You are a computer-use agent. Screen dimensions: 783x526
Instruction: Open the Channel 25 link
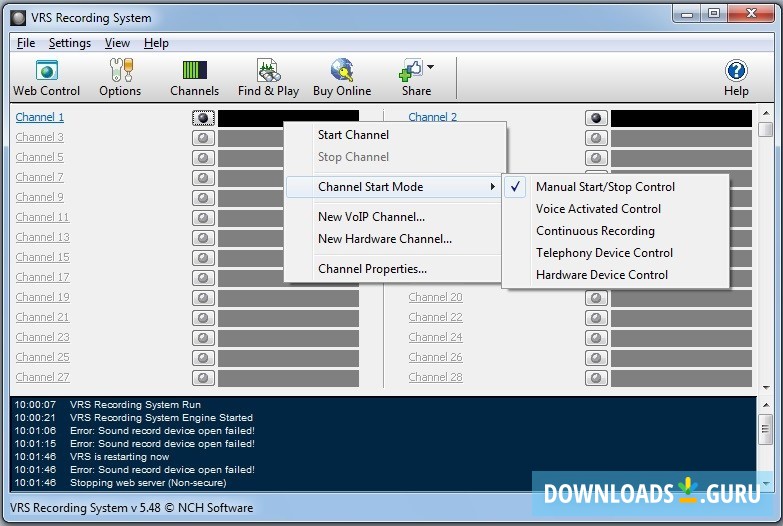click(42, 357)
